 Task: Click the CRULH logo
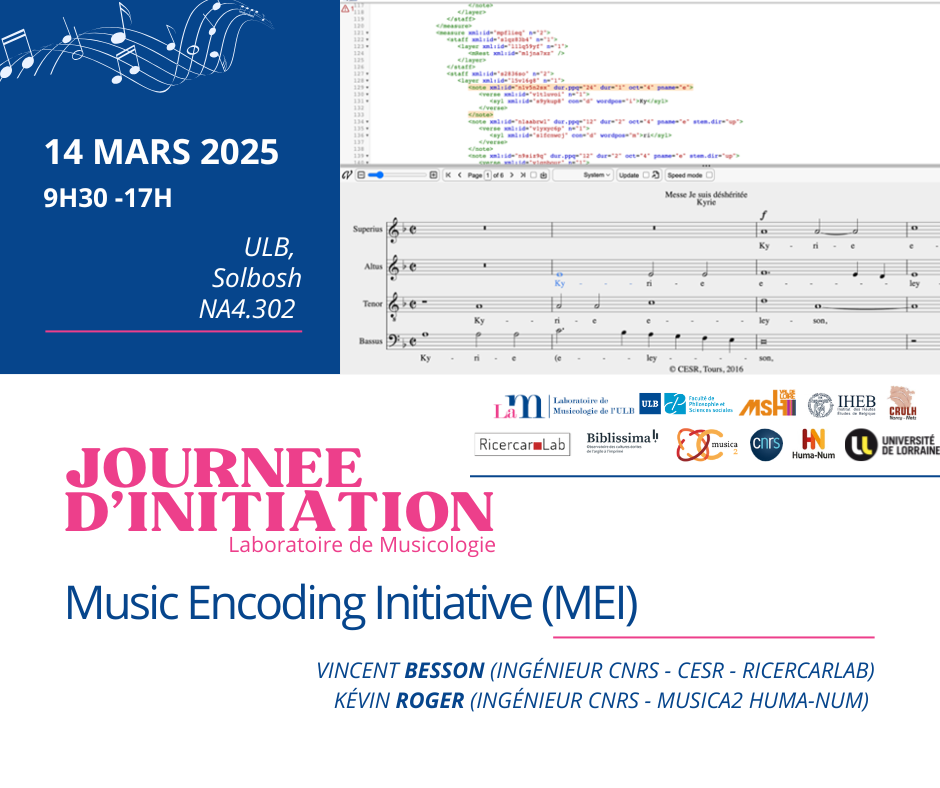click(x=902, y=403)
